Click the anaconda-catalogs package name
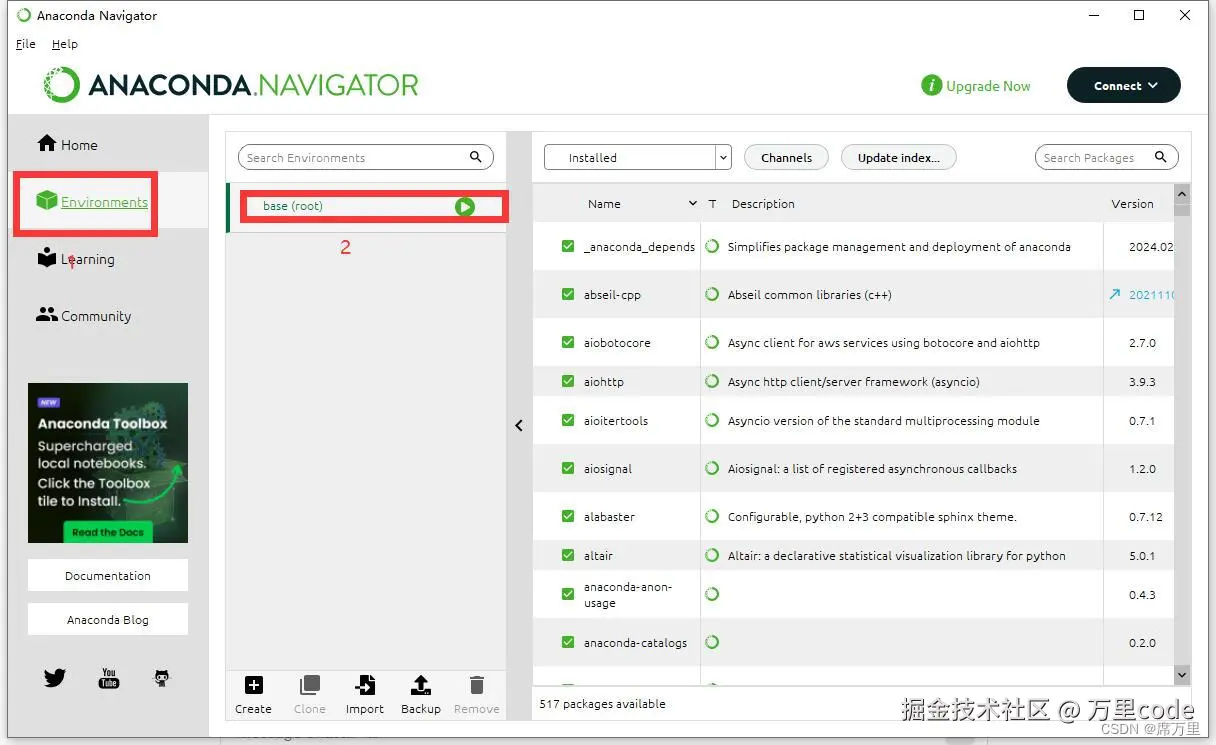The height and width of the screenshot is (745, 1216). [635, 642]
